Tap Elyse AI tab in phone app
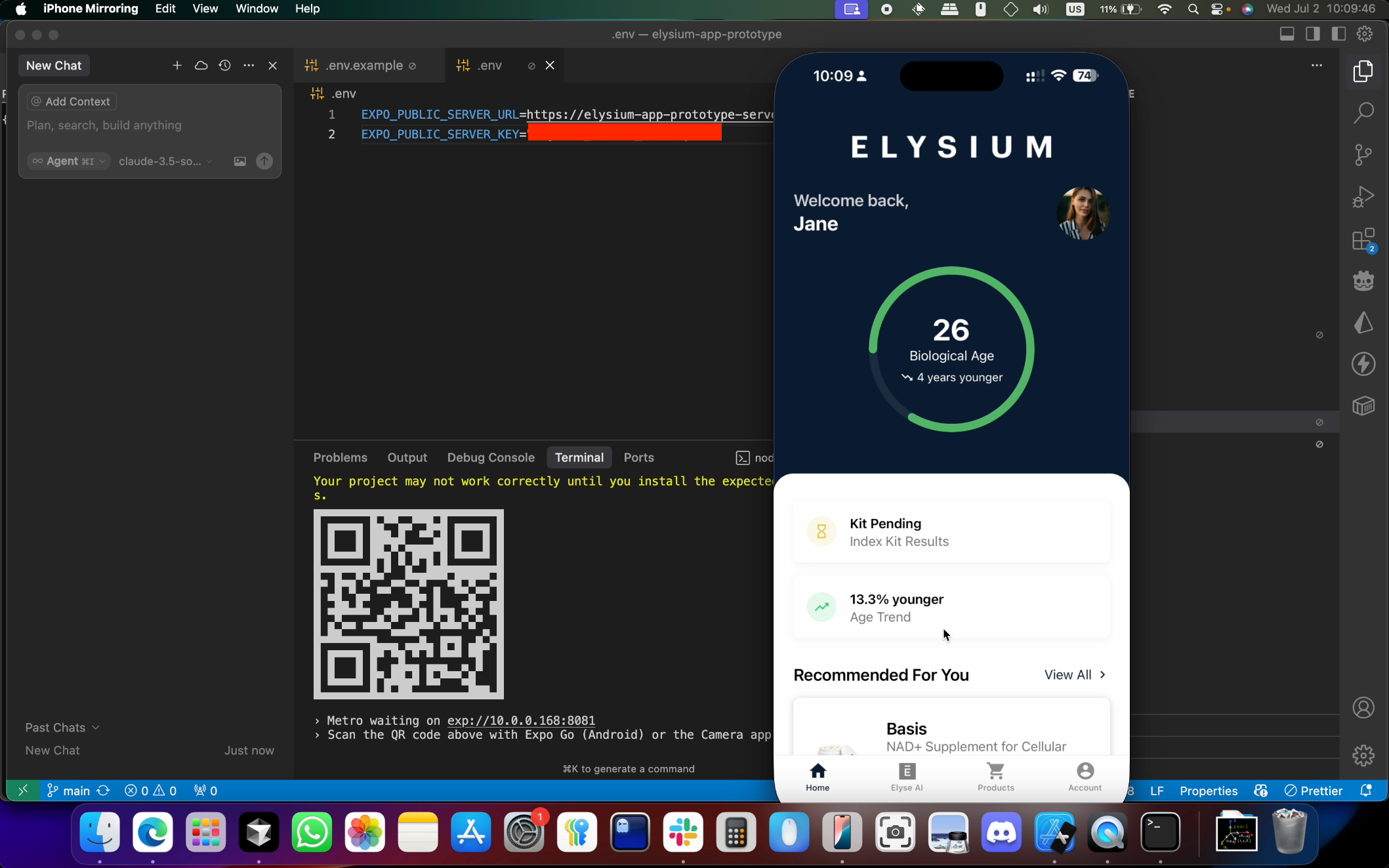 (x=907, y=777)
